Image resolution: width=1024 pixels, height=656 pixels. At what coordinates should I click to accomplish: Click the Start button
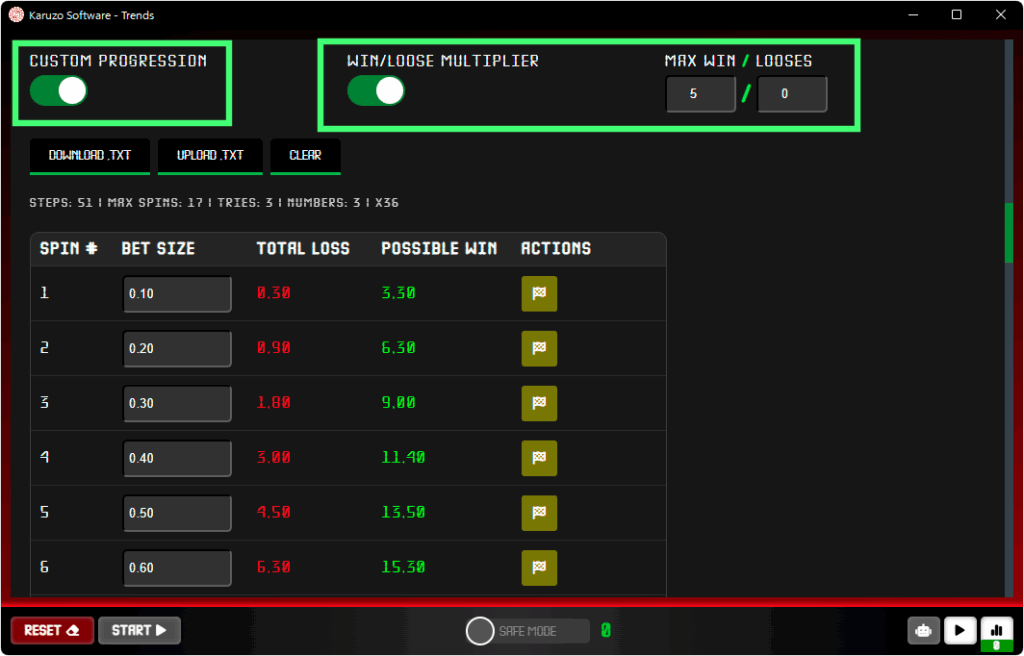pyautogui.click(x=139, y=630)
